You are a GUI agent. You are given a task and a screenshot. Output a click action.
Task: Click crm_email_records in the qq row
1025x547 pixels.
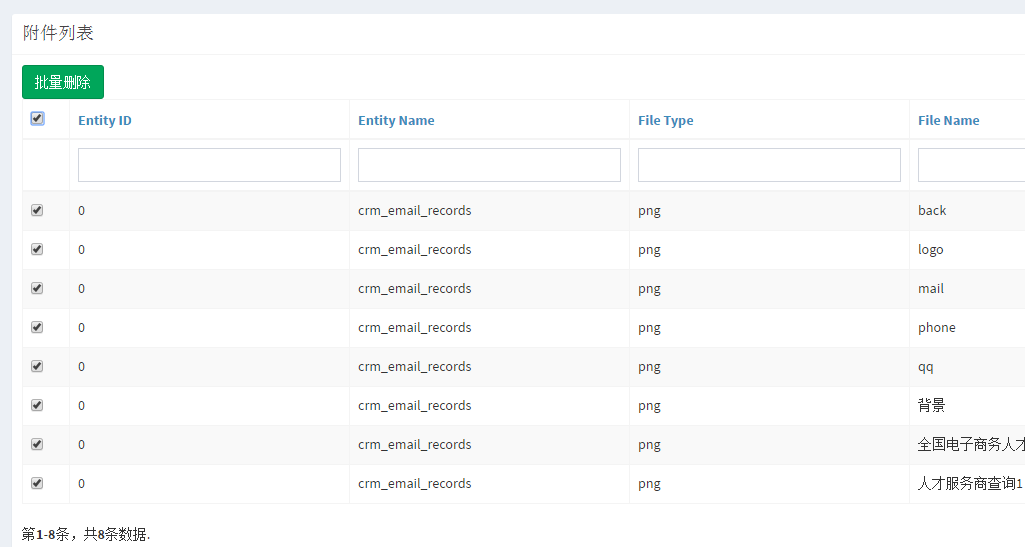click(414, 367)
